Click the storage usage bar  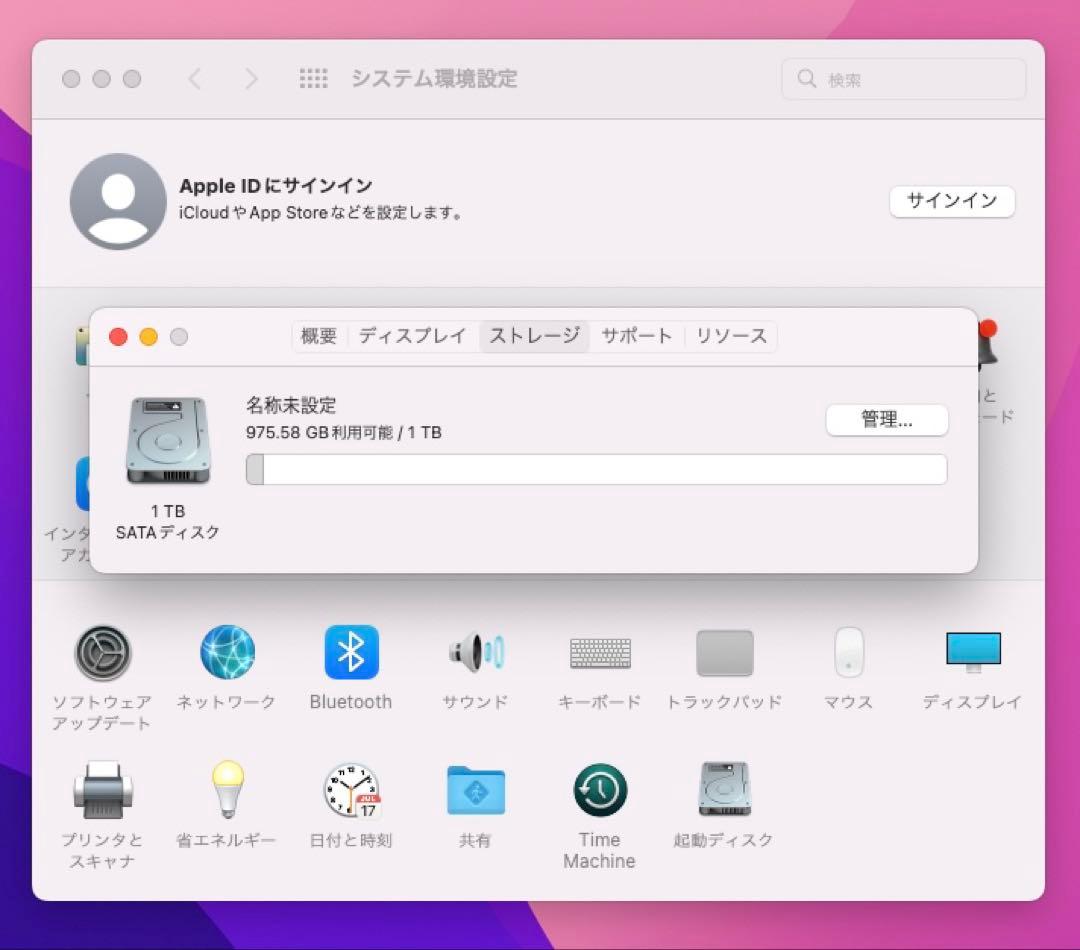click(x=597, y=469)
